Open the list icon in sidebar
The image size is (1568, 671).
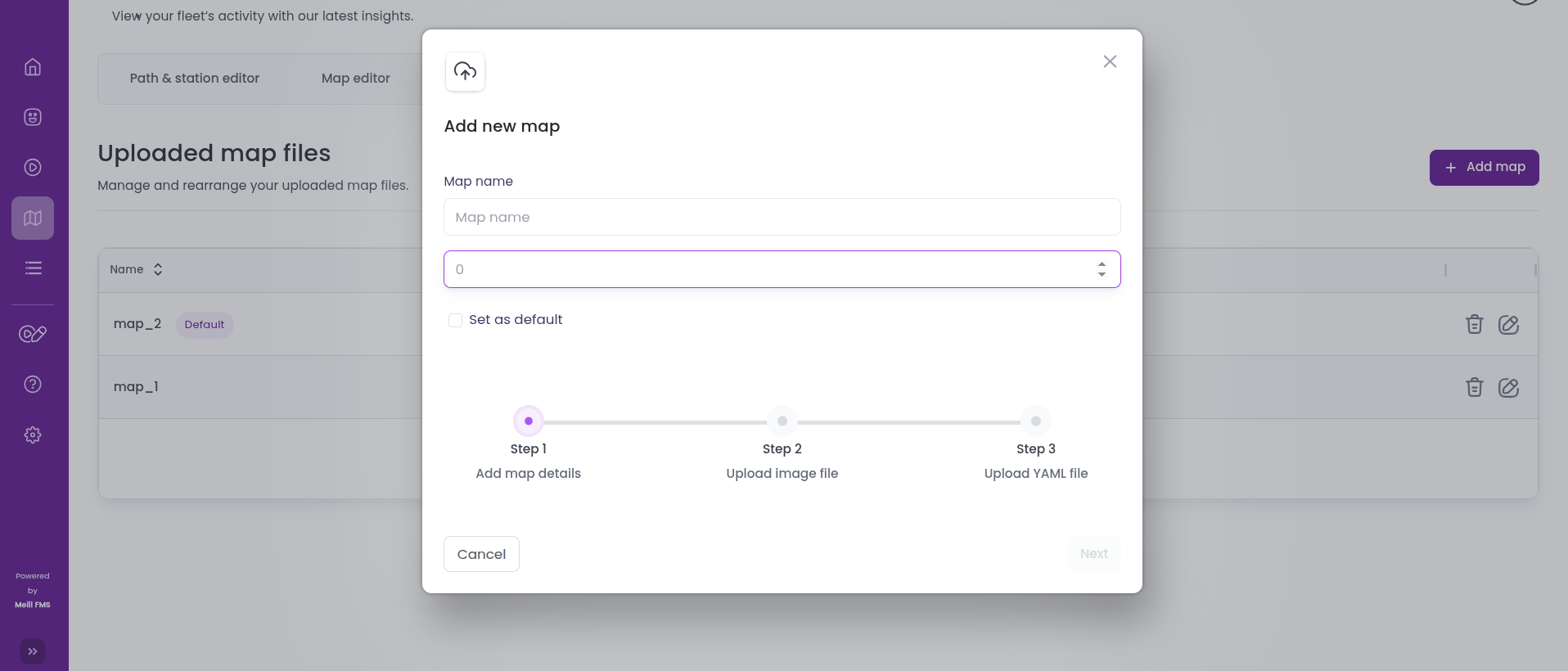(33, 268)
